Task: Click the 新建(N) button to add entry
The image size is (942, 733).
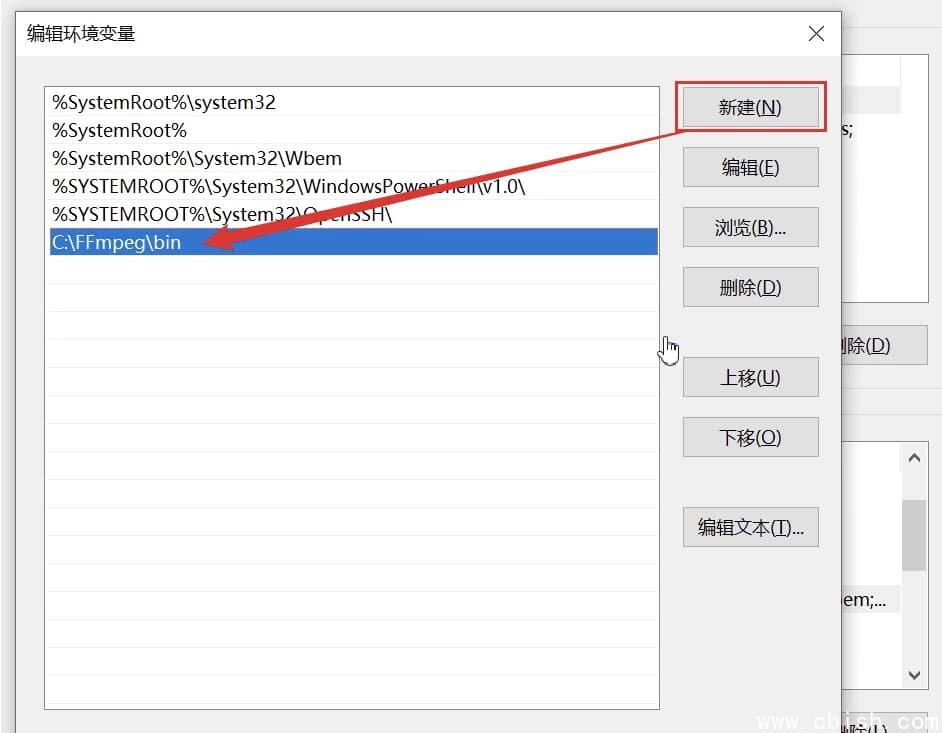Action: (x=750, y=106)
